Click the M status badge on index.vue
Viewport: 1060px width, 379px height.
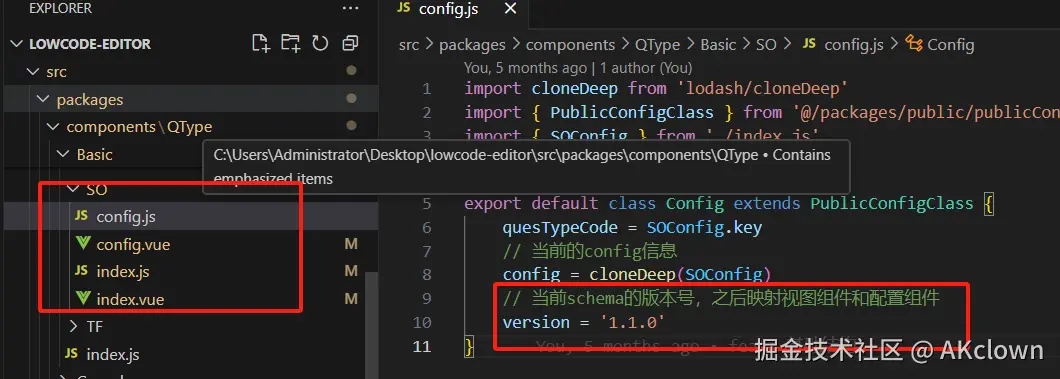[x=351, y=299]
